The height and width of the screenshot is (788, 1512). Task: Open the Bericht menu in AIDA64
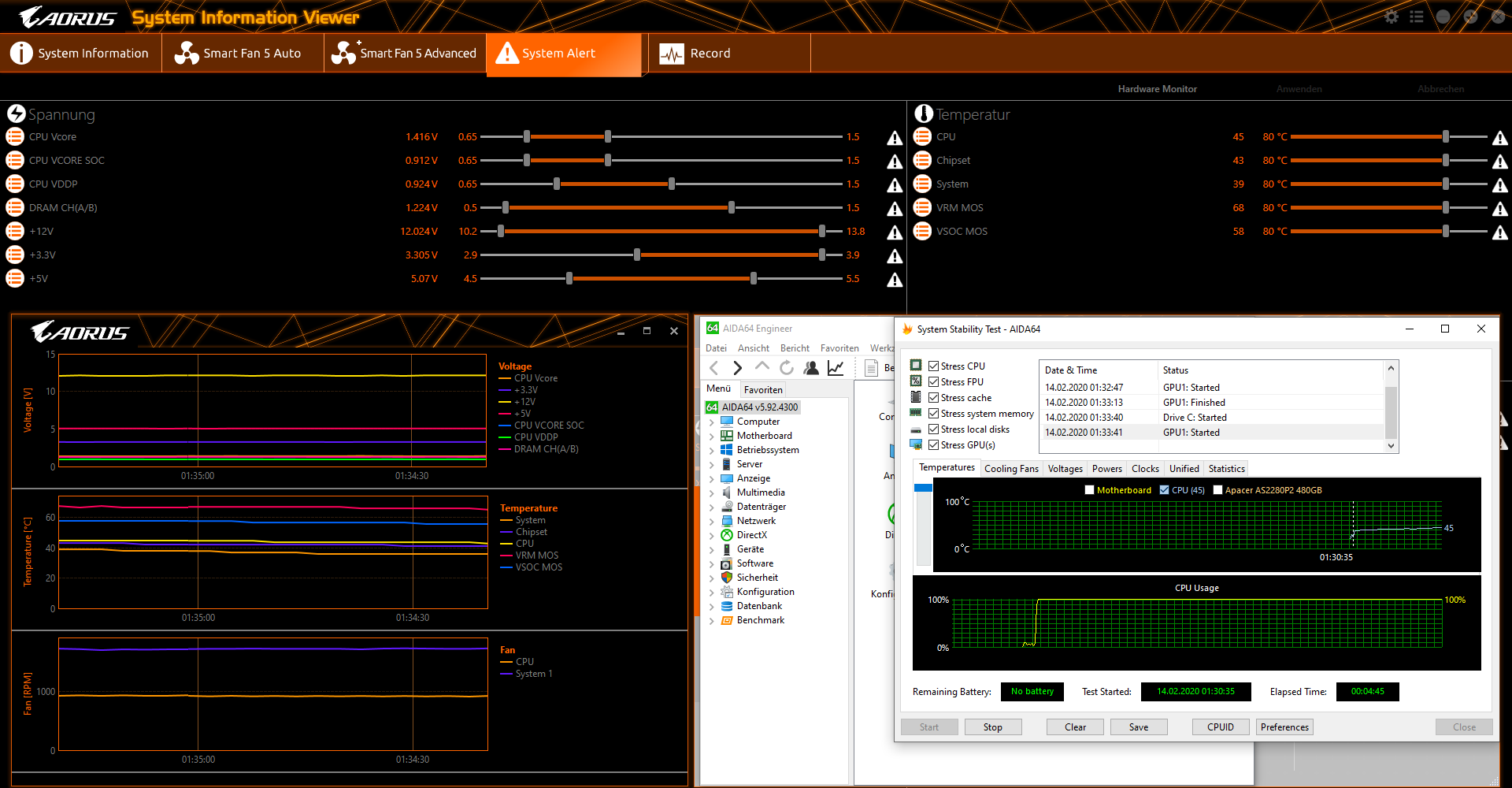click(x=795, y=348)
